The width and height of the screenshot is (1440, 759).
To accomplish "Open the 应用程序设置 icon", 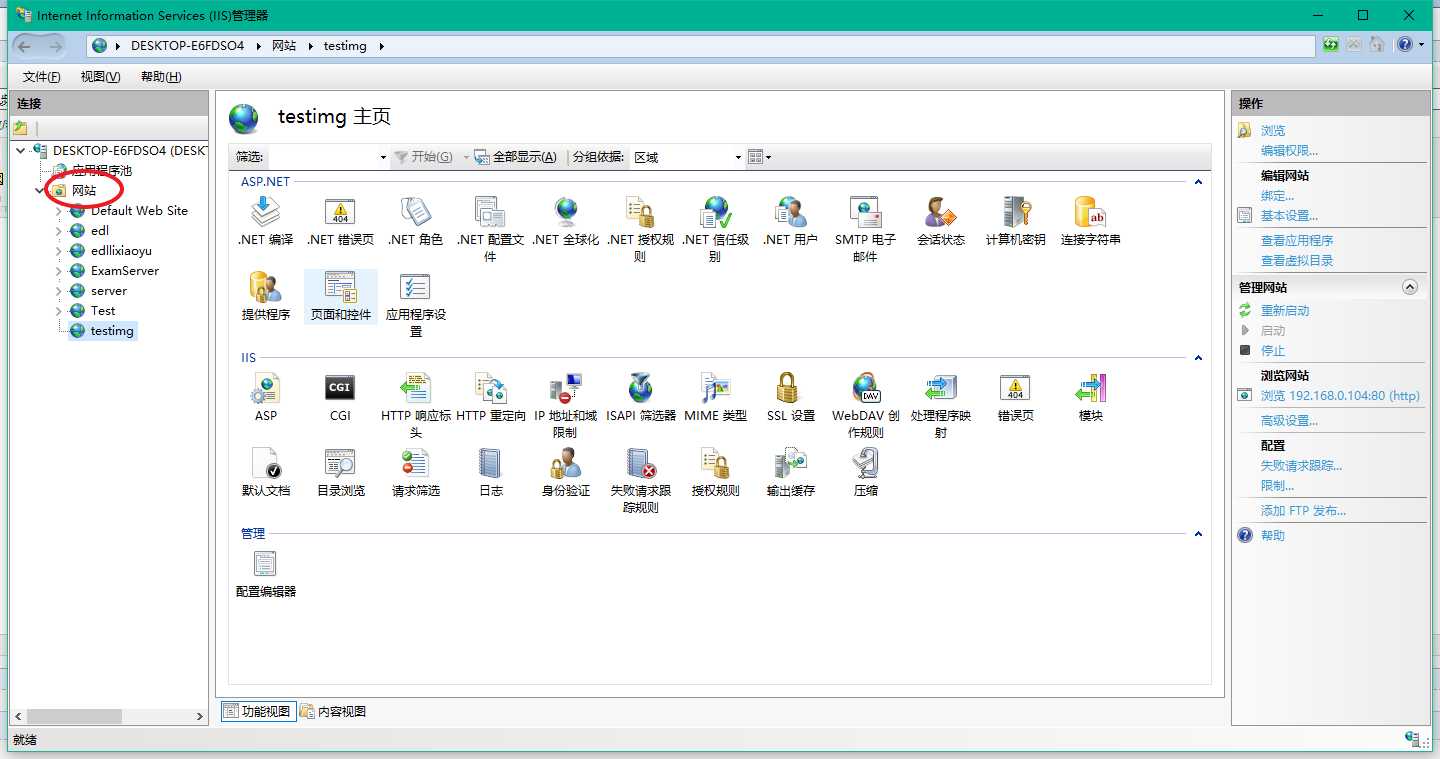I will (415, 304).
